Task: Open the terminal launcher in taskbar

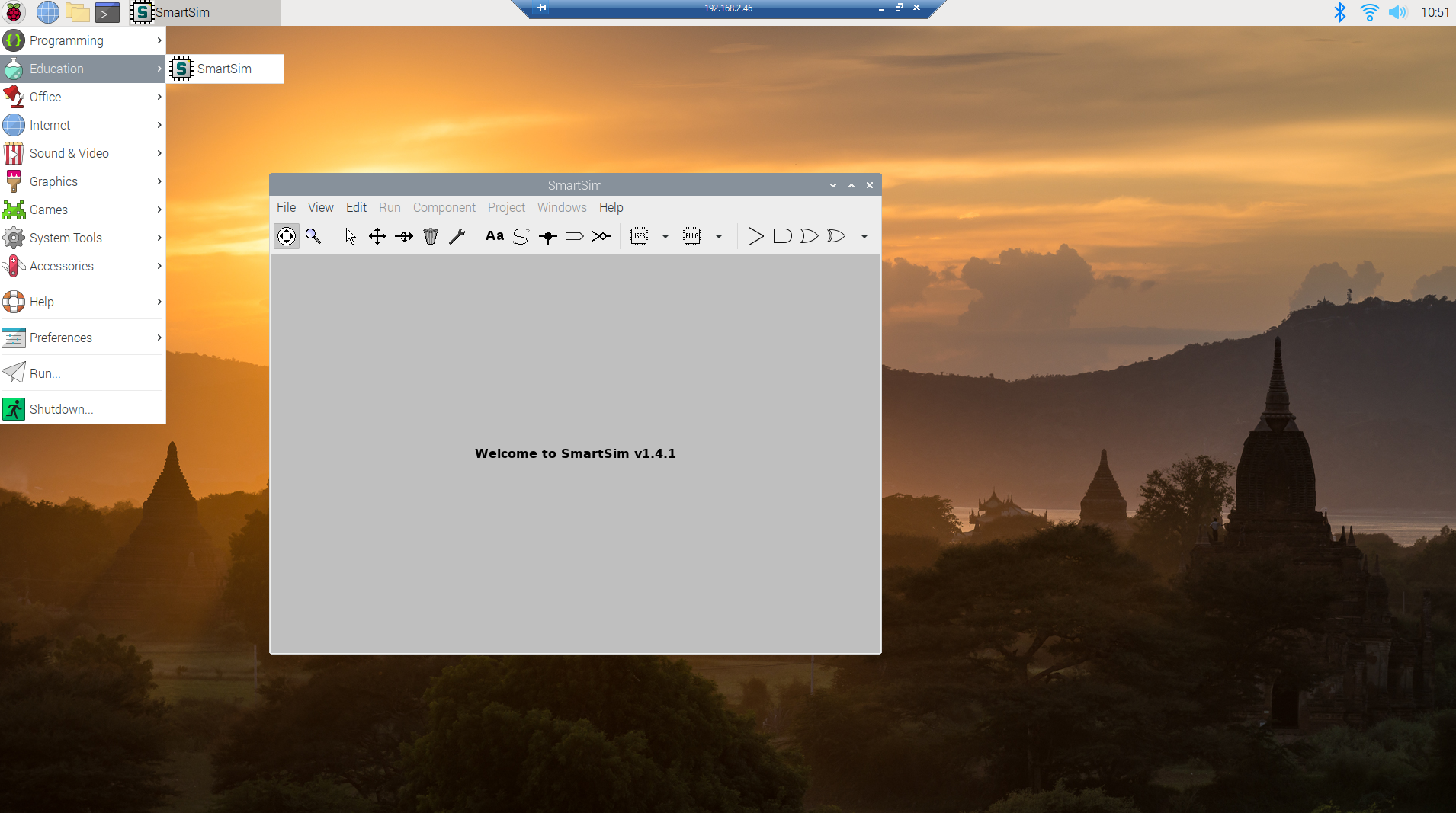Action: [x=107, y=12]
